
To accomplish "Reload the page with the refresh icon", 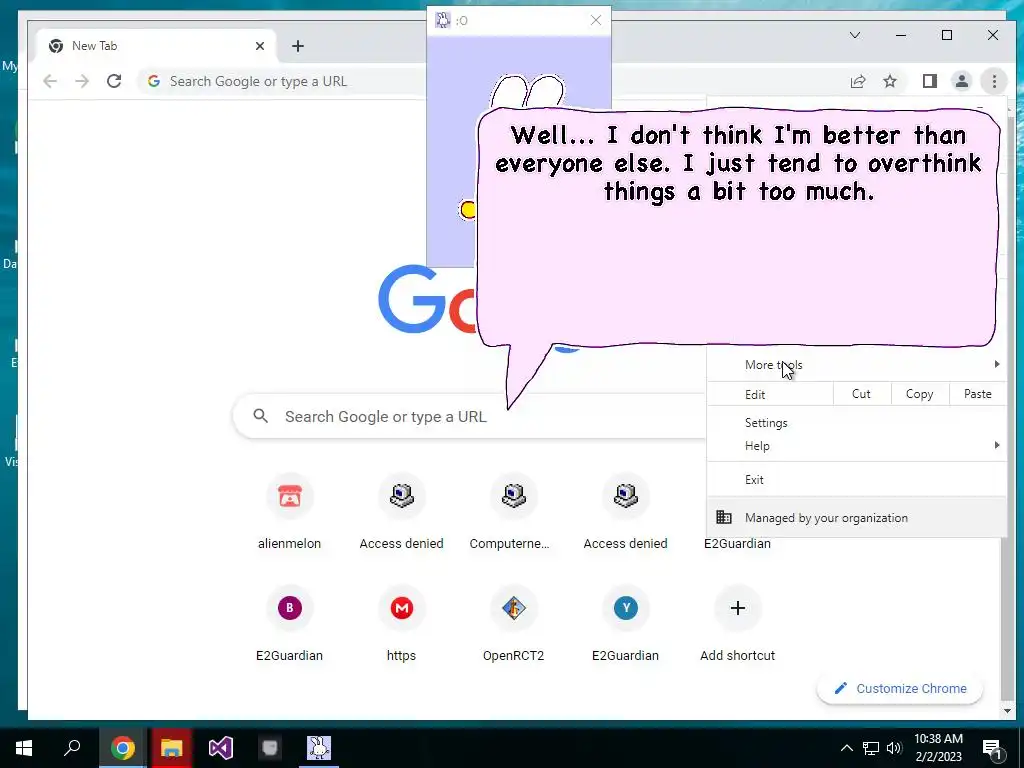I will click(x=114, y=81).
